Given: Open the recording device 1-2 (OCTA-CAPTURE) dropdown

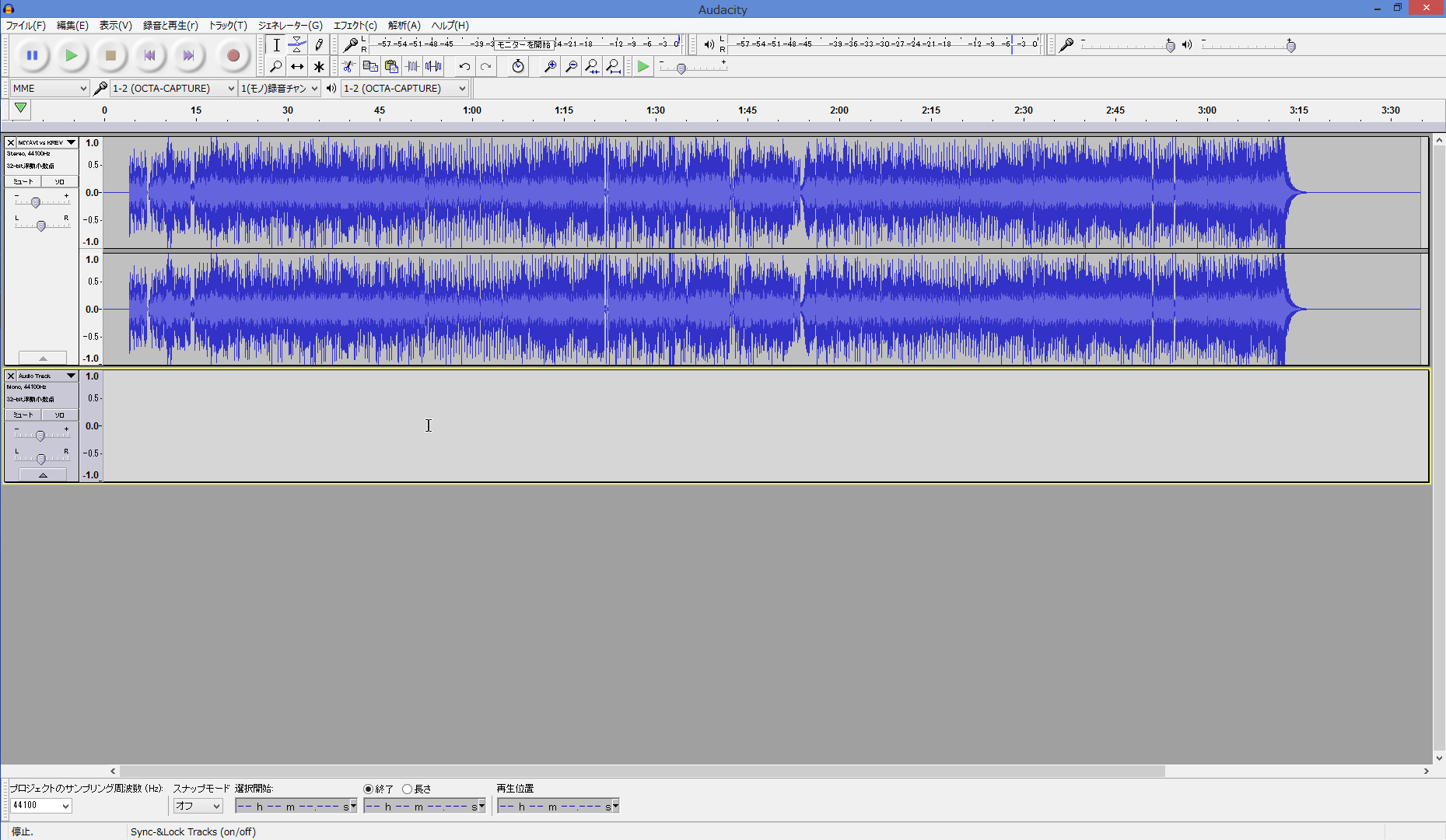Looking at the screenshot, I should [173, 89].
